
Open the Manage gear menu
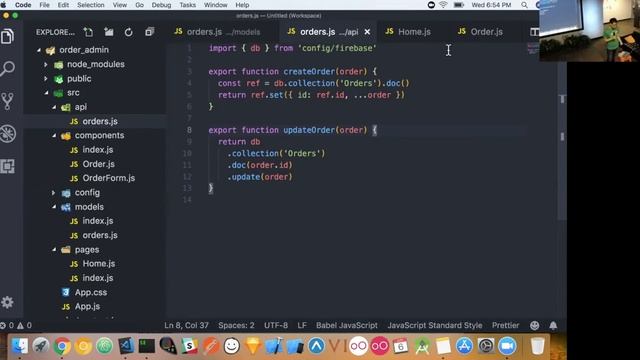click(7, 302)
